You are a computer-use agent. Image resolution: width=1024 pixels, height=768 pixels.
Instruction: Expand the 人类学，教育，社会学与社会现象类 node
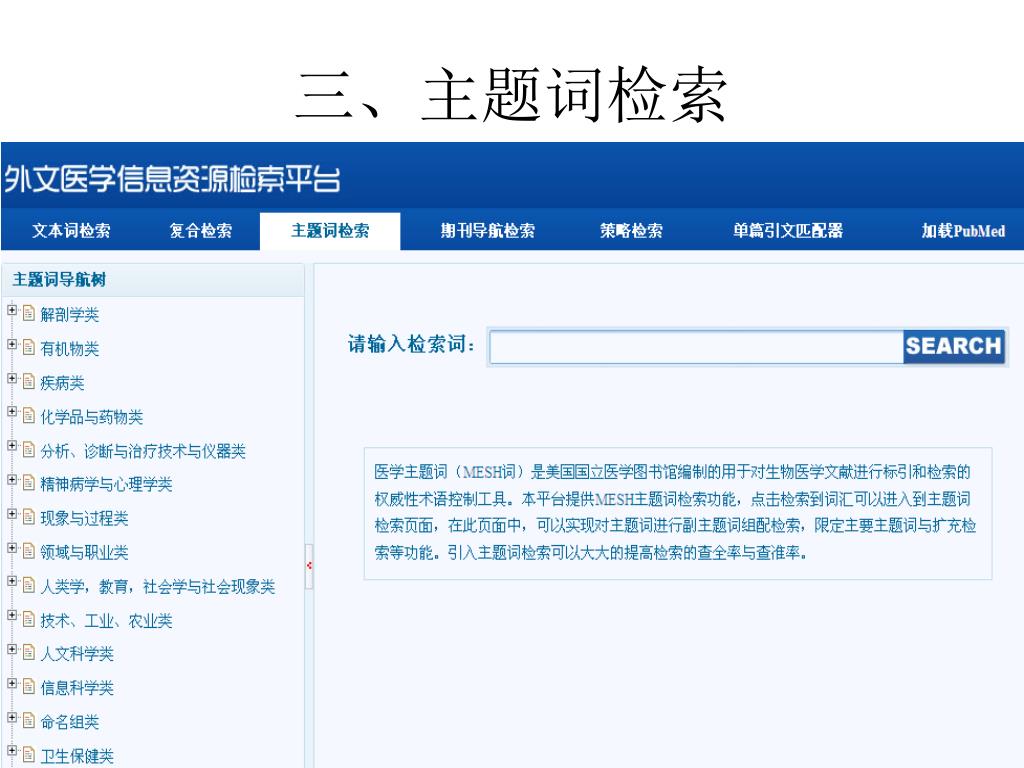[12, 581]
